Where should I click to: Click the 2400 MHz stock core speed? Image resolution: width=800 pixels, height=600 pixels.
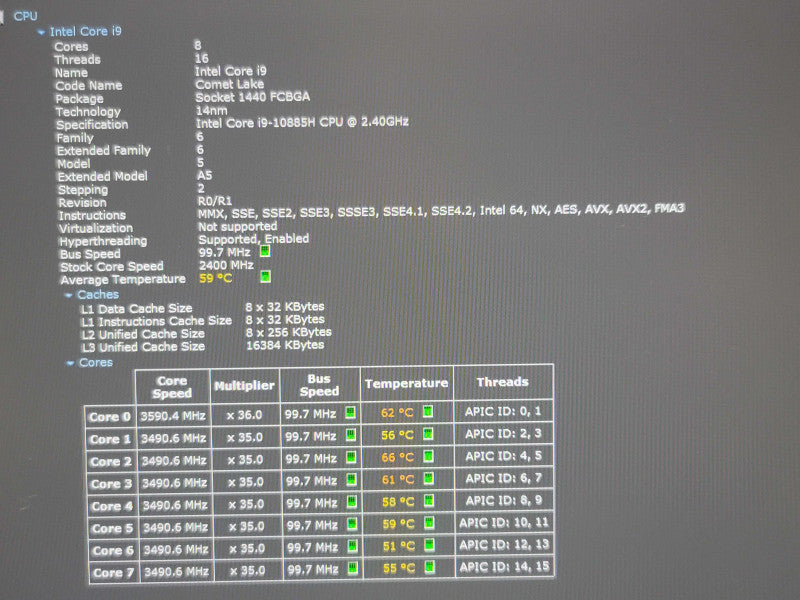226,265
